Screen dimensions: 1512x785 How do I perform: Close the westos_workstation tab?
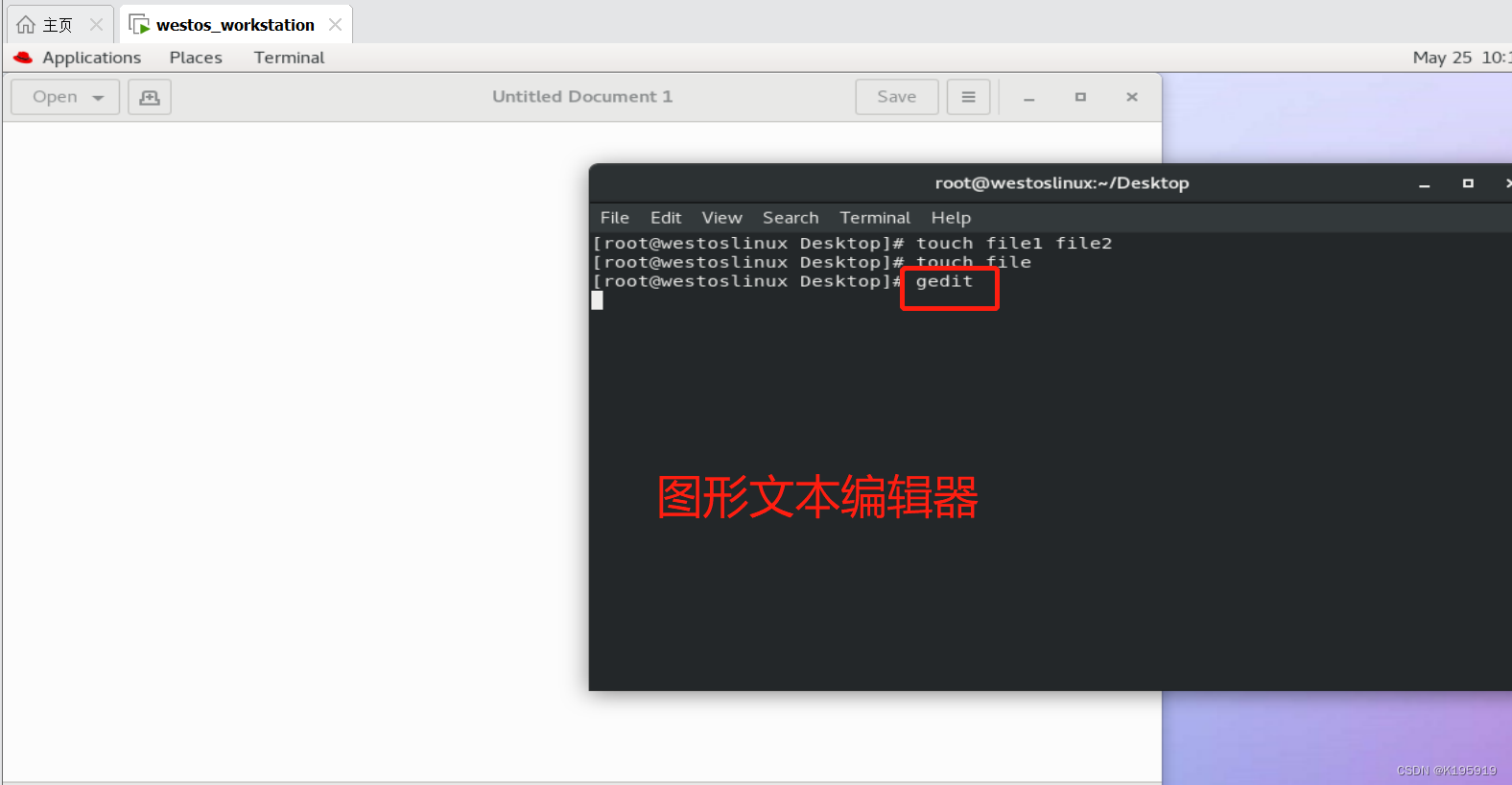click(x=335, y=24)
